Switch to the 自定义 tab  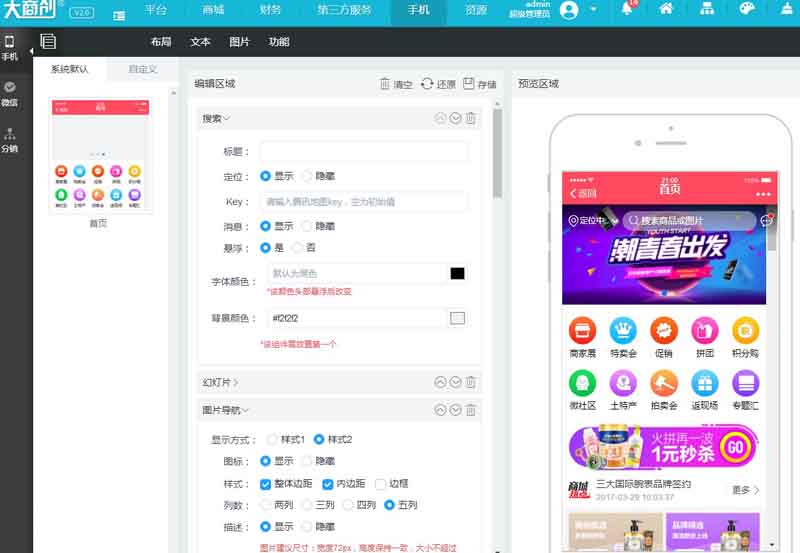point(142,70)
